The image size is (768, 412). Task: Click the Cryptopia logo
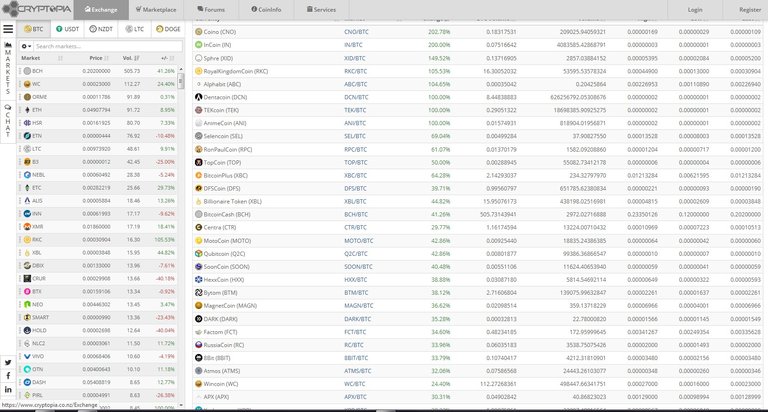[37, 9]
